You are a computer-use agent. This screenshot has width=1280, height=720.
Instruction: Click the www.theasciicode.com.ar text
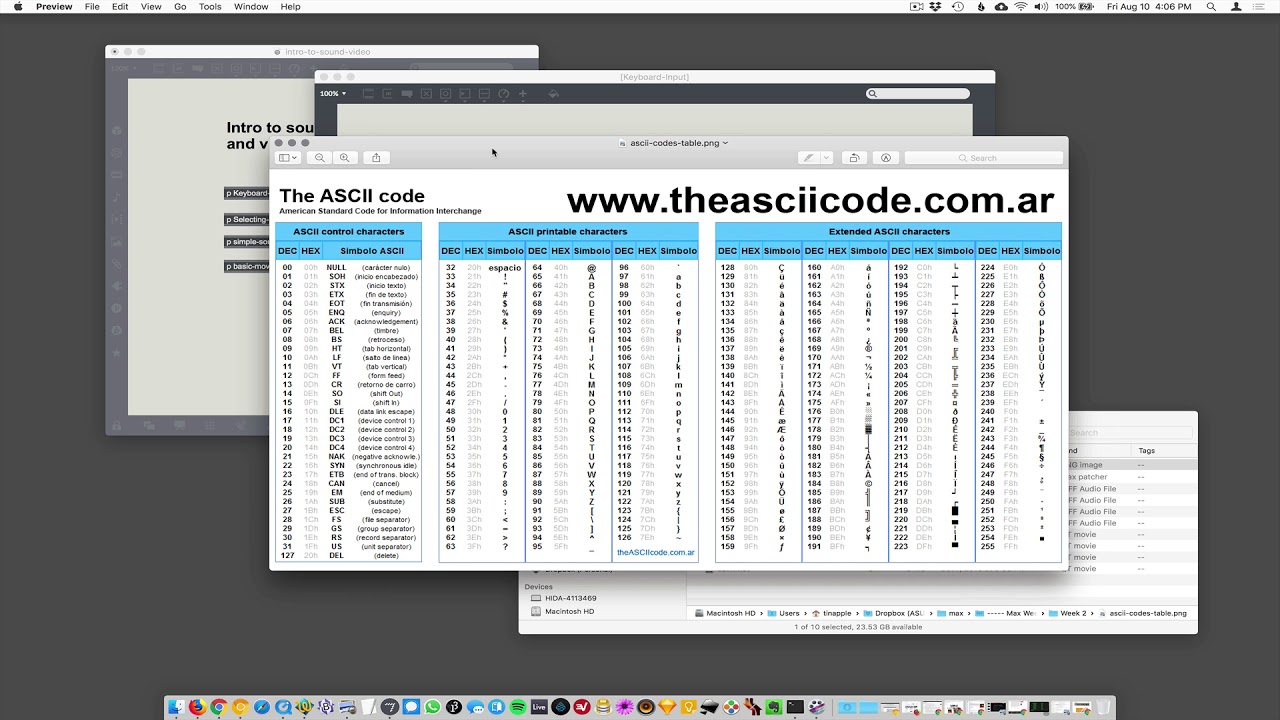click(x=810, y=201)
